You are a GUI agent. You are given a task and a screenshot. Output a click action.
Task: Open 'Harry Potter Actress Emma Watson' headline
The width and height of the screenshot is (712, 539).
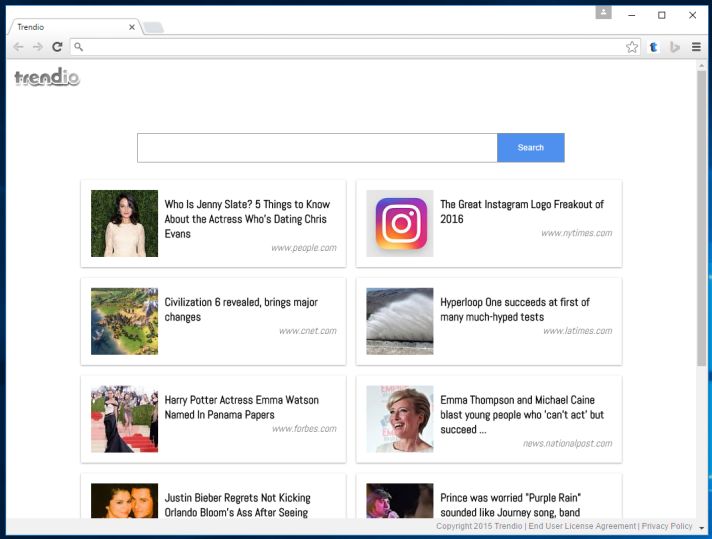242,407
